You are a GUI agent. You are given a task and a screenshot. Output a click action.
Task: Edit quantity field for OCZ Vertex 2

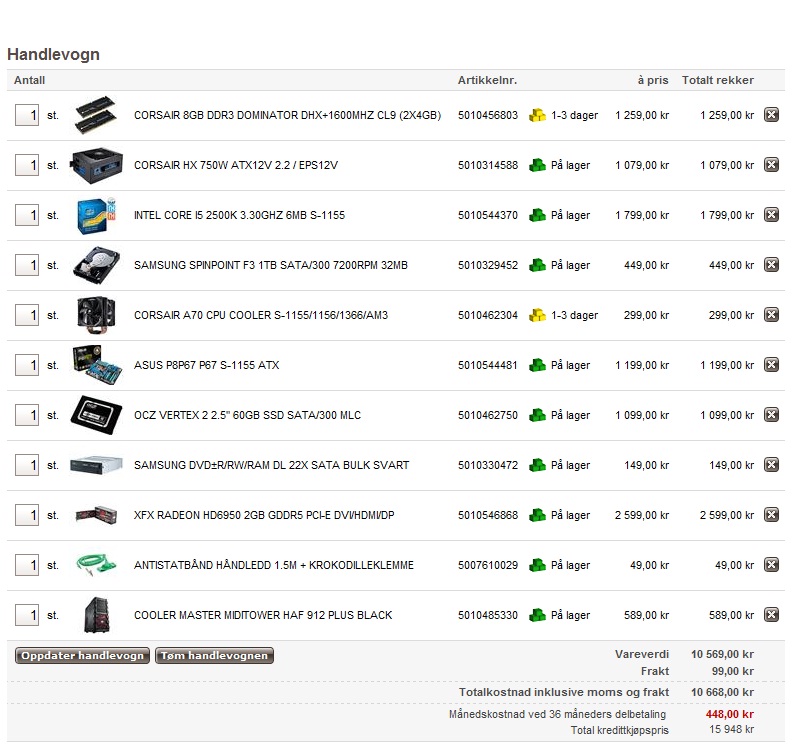[x=27, y=415]
